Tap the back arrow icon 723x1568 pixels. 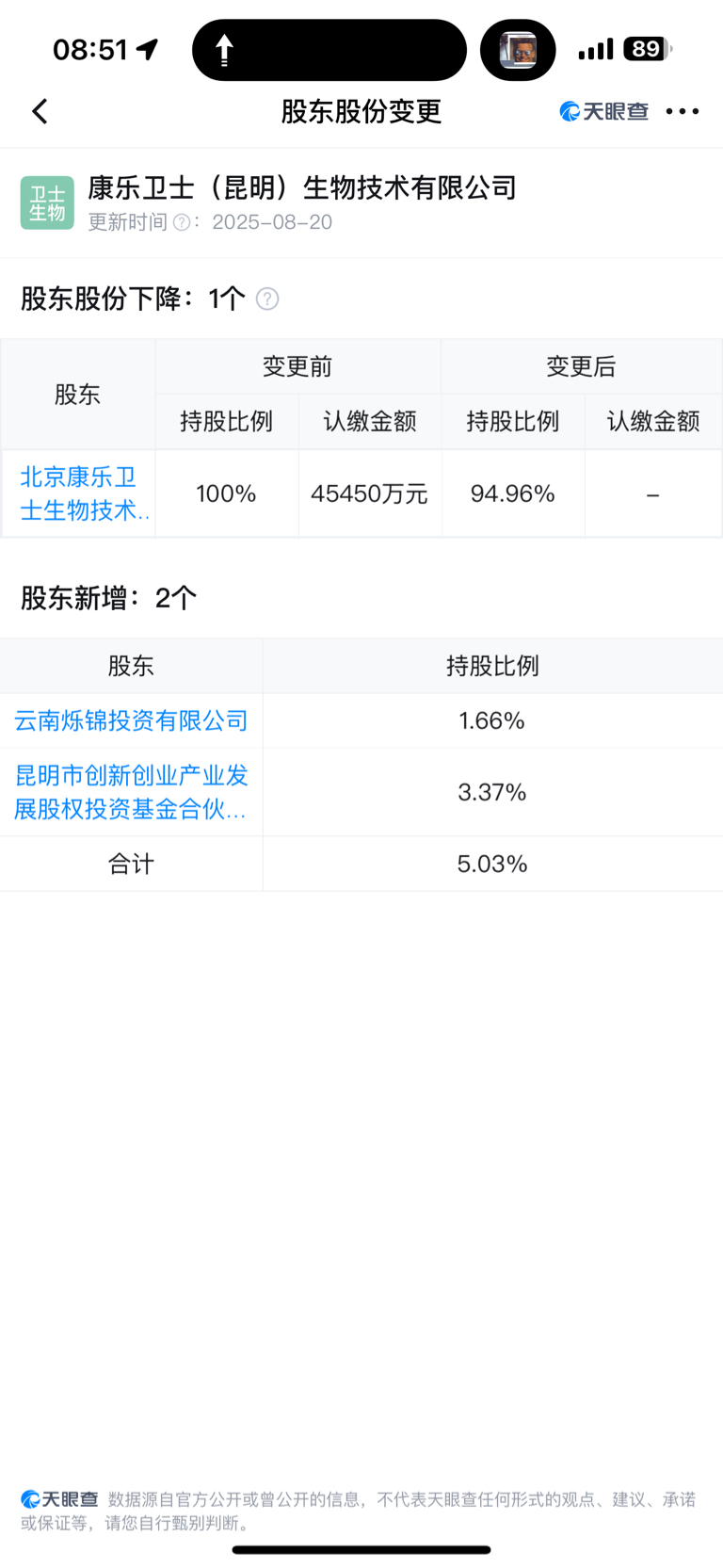click(x=40, y=111)
